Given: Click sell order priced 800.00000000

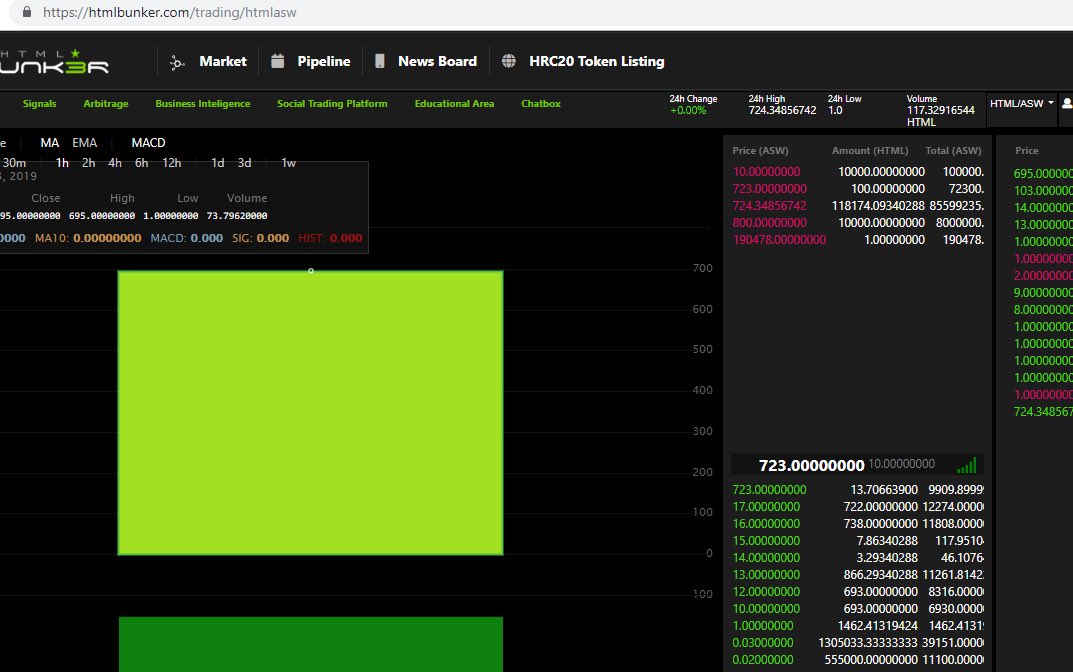Looking at the screenshot, I should point(858,223).
